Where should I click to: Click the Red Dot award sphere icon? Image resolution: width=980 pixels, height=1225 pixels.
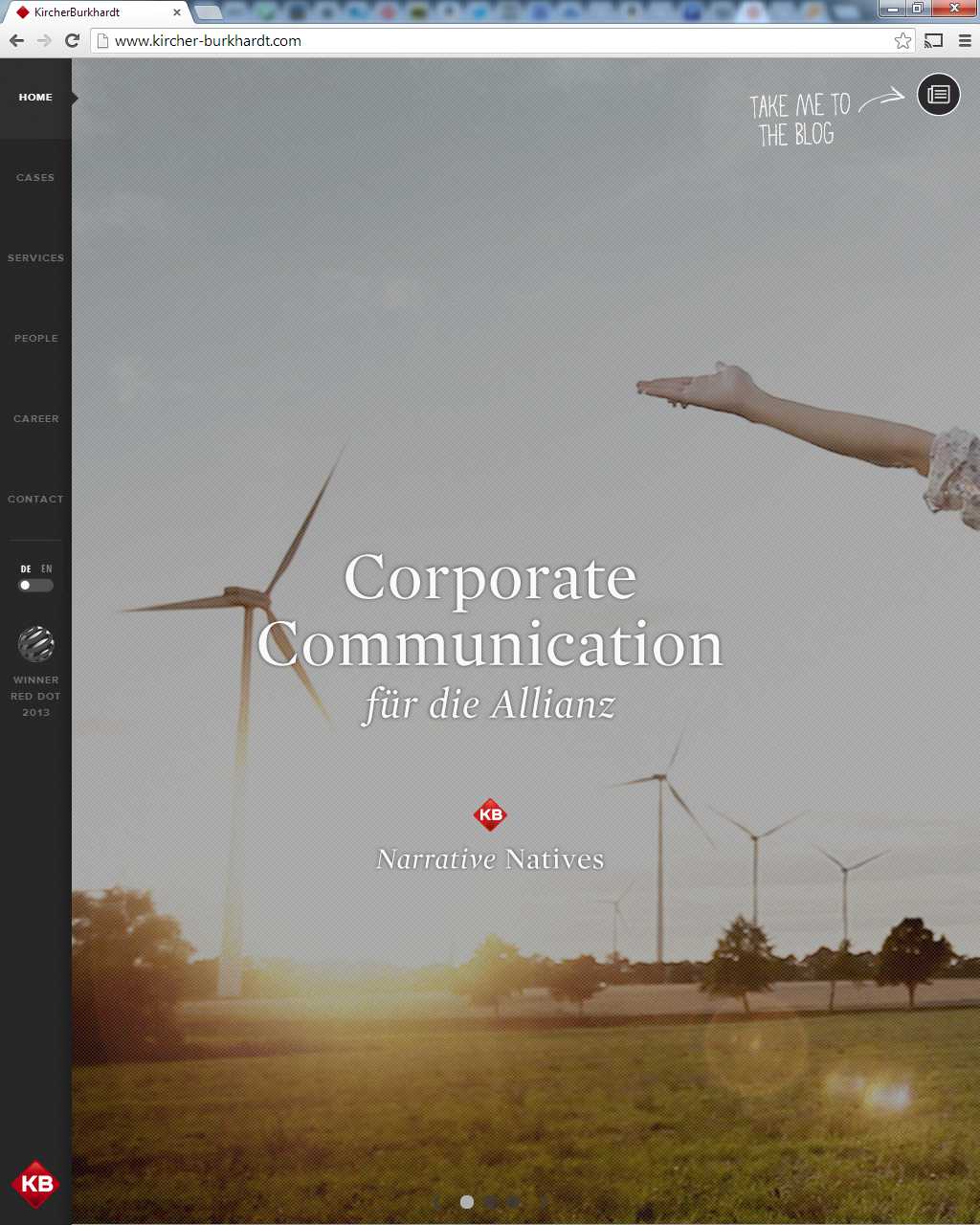click(x=35, y=644)
